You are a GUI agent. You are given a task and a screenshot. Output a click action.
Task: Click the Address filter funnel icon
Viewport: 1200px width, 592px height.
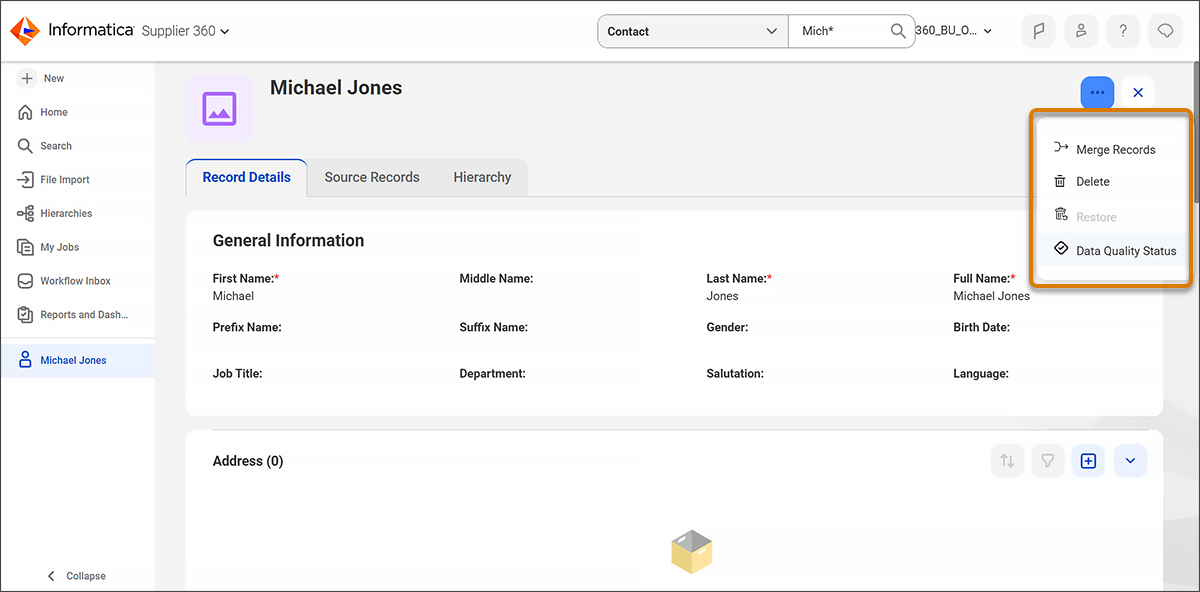1048,461
